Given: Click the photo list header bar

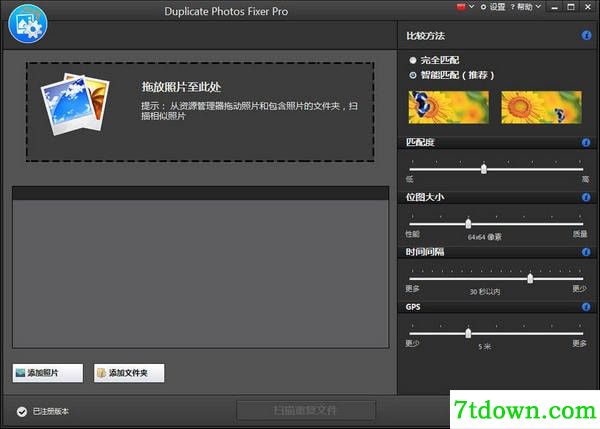Looking at the screenshot, I should coord(201,193).
